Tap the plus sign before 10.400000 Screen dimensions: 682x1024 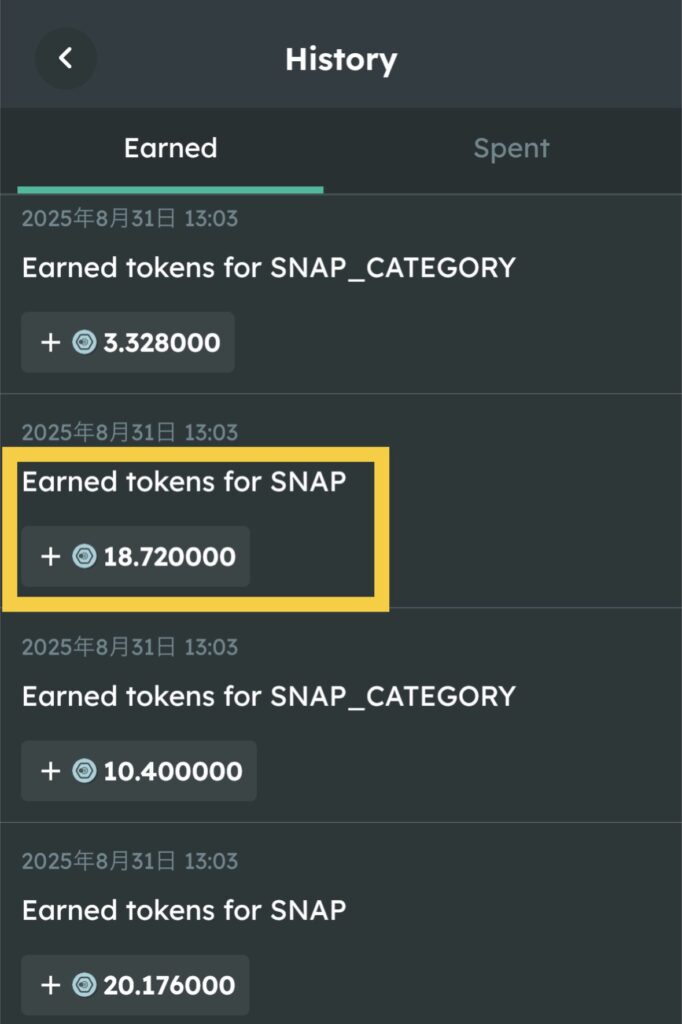50,771
